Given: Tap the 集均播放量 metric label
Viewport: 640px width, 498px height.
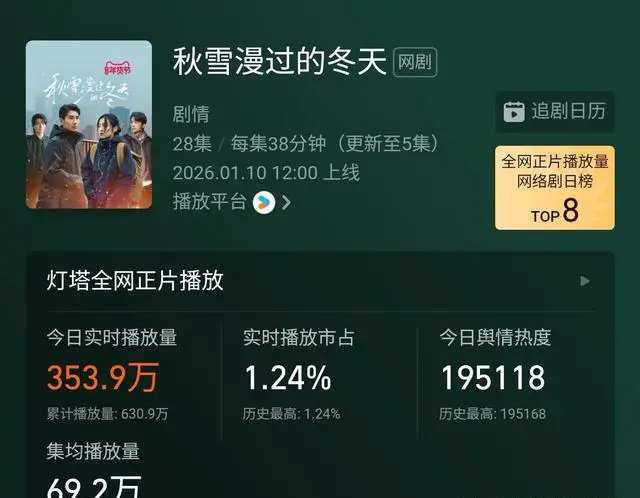Looking at the screenshot, I should [93, 451].
